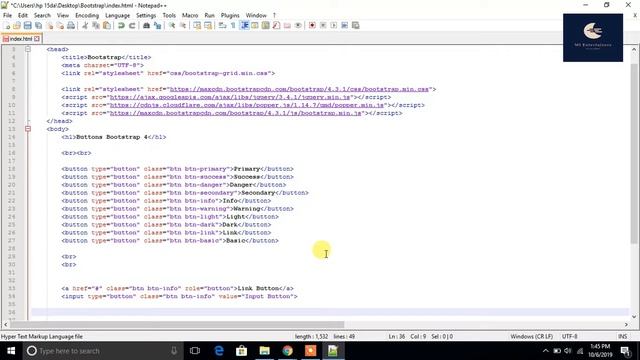
Task: Click the Paste toolbar icon
Action: point(107,25)
